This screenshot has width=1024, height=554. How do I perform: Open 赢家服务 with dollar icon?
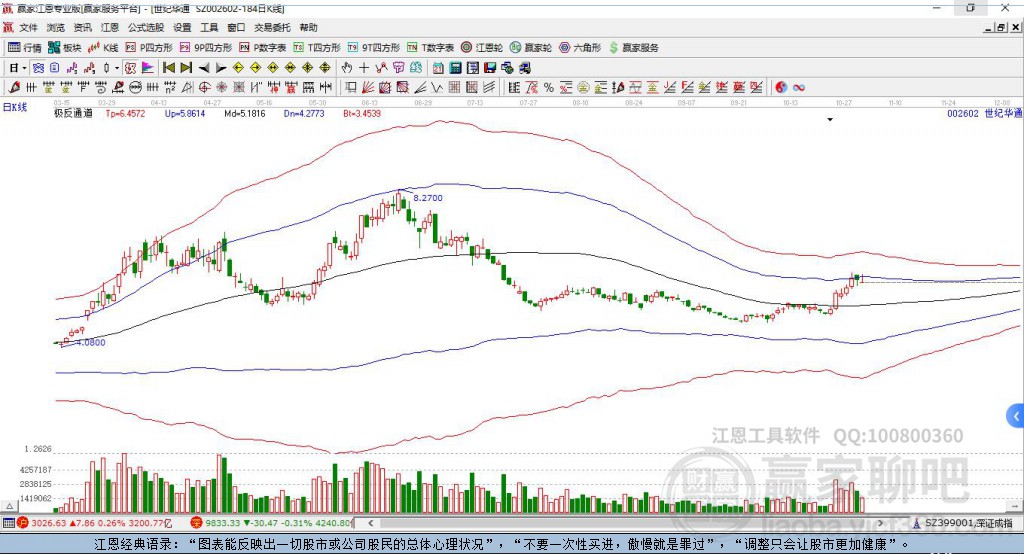pyautogui.click(x=633, y=48)
